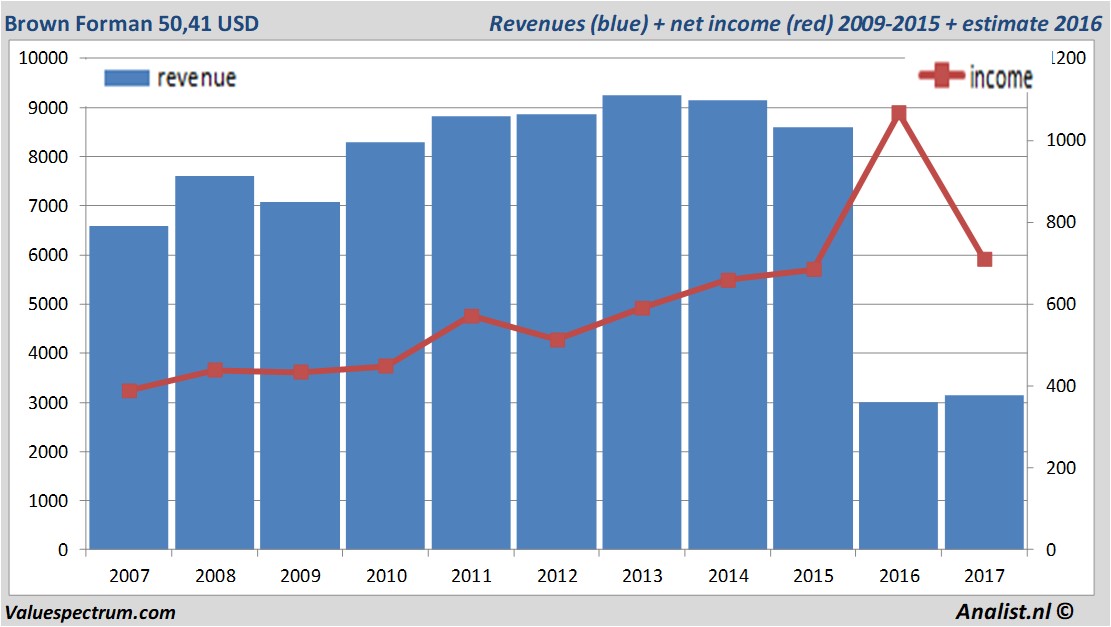Click the 2010 x-axis label

pos(386,575)
